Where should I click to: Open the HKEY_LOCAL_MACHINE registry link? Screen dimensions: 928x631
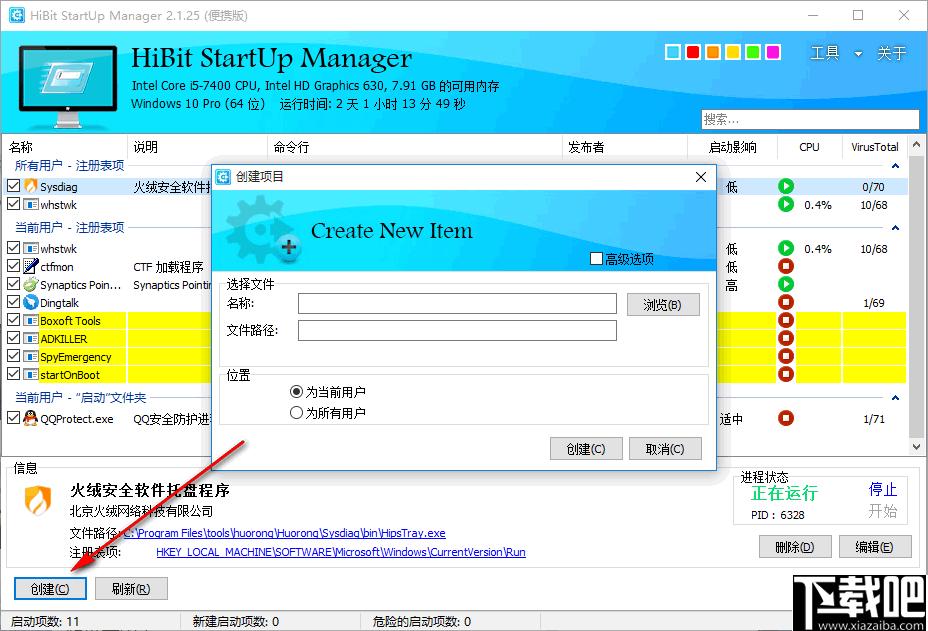click(x=341, y=552)
